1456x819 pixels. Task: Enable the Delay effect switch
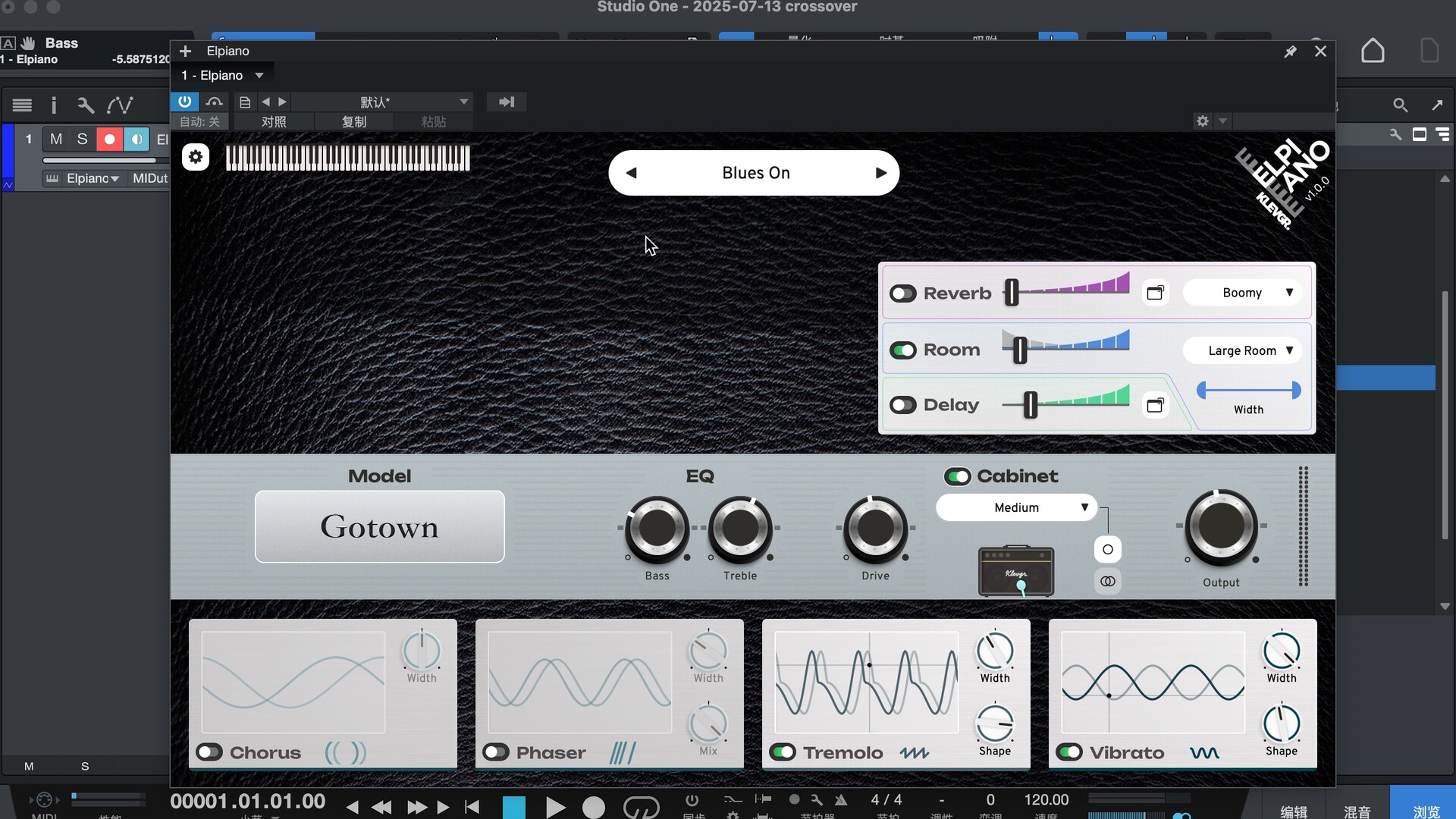pyautogui.click(x=902, y=405)
